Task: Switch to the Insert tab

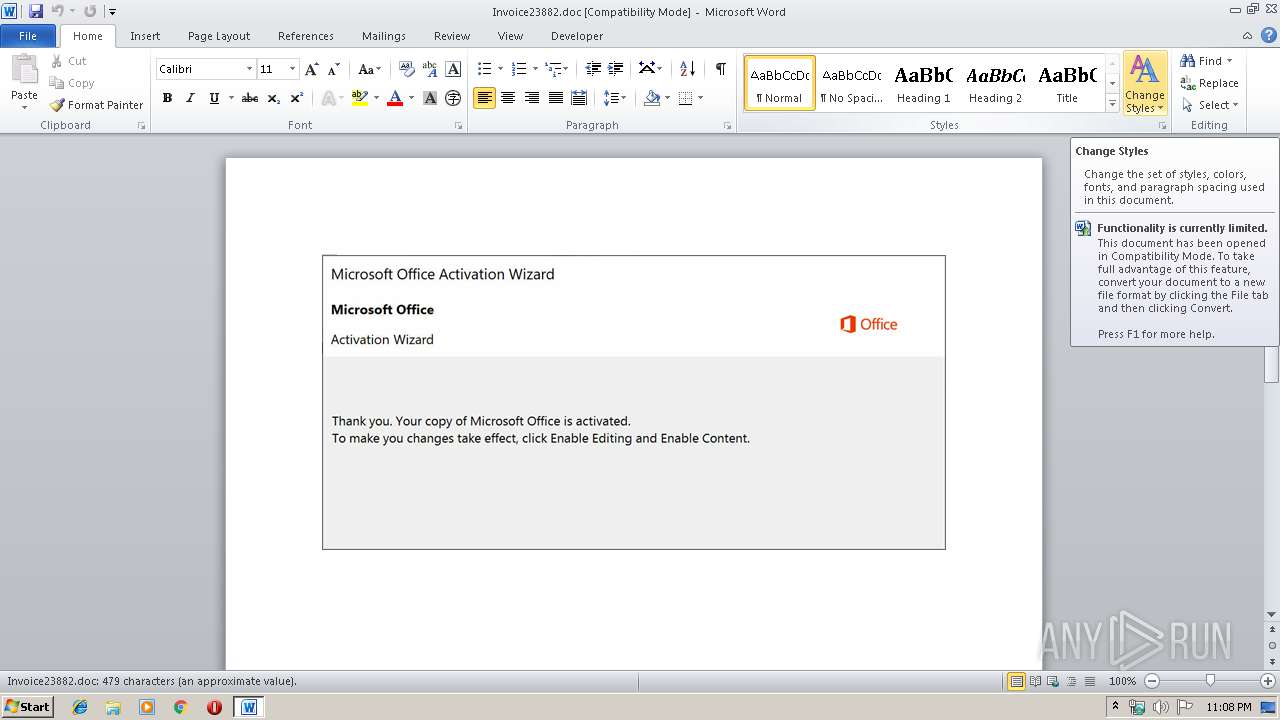Action: 145,36
